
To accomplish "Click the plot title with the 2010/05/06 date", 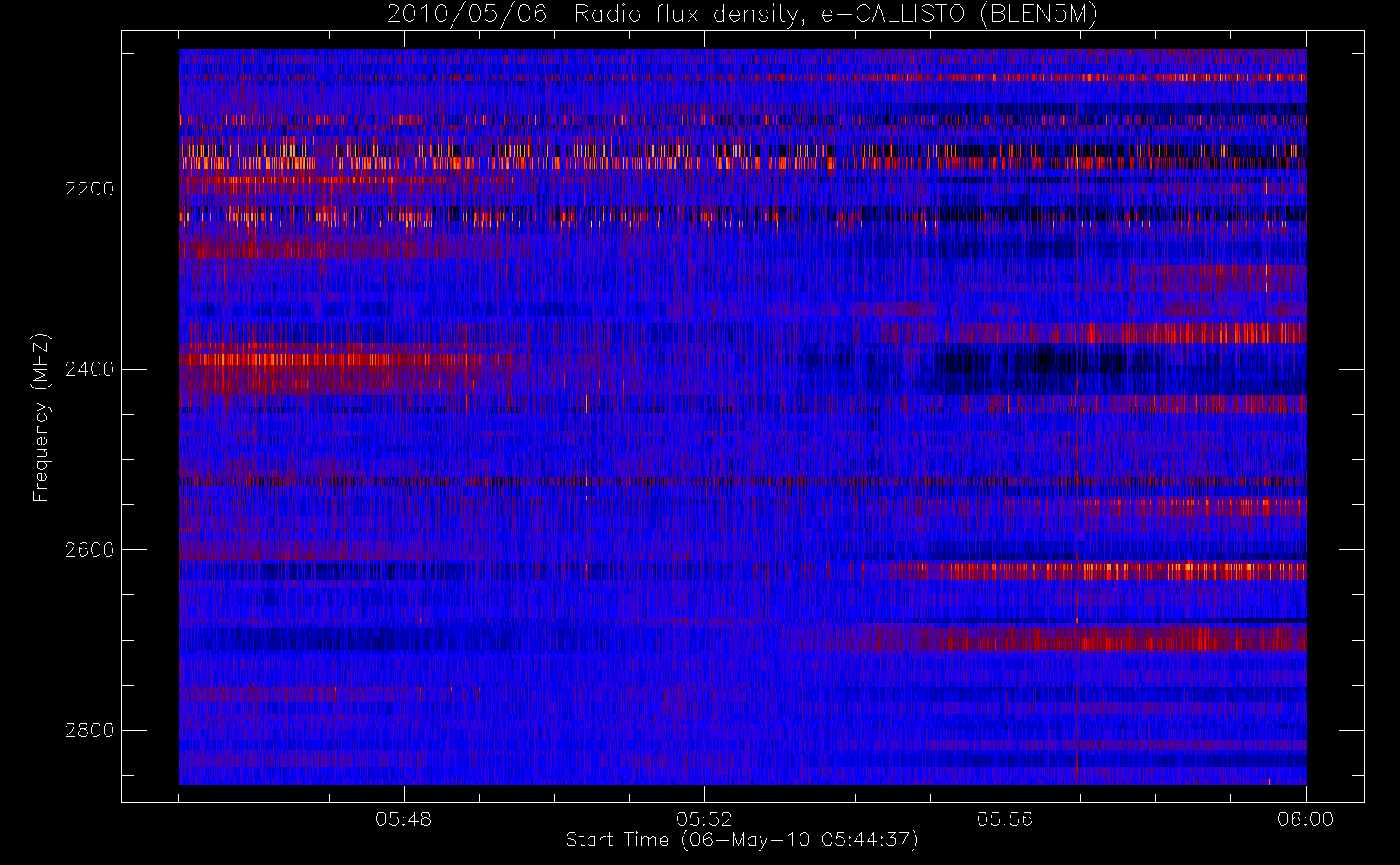I will pos(742,15).
